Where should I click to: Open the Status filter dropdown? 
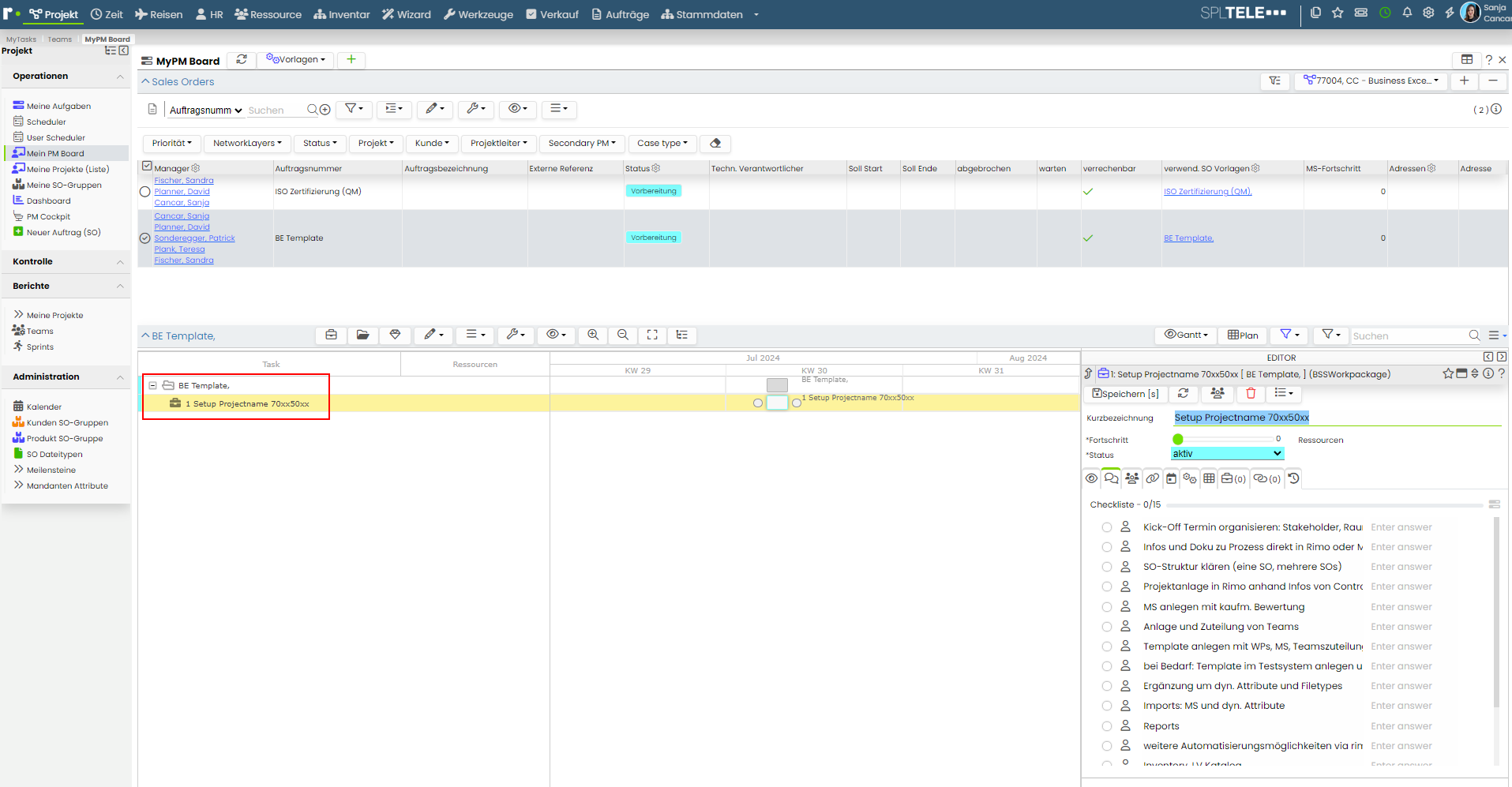(x=320, y=143)
